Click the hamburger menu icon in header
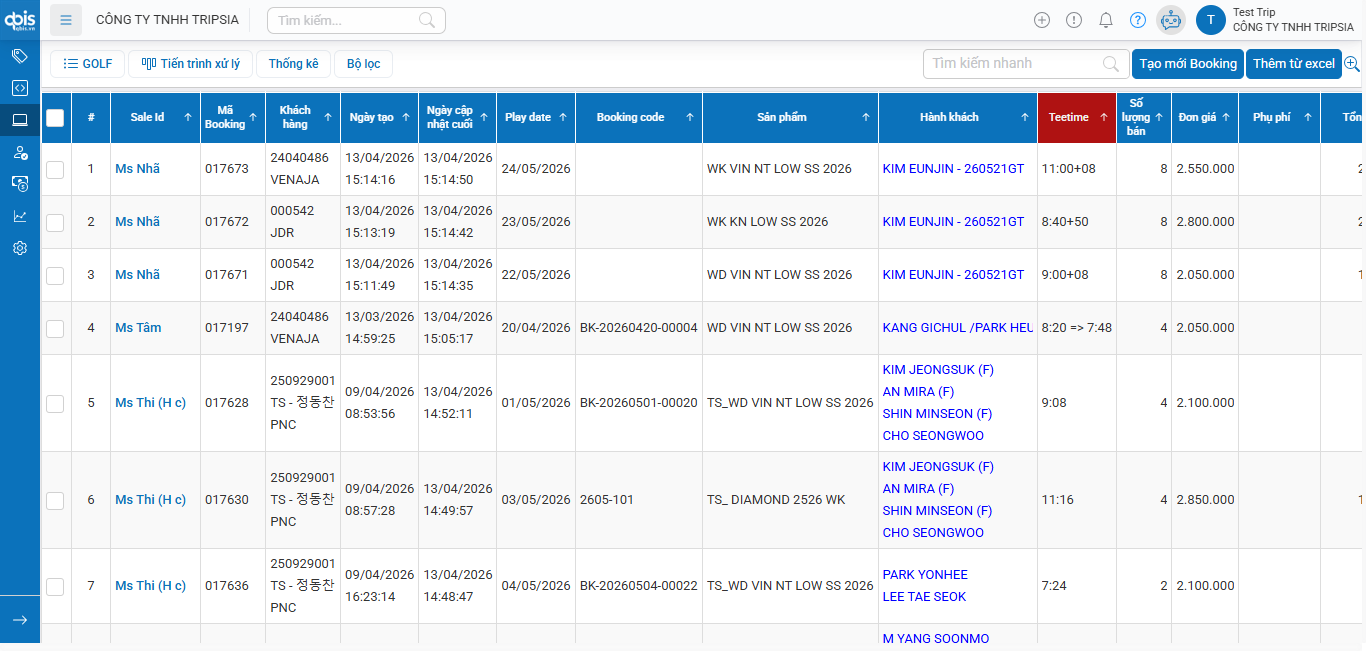Viewport: 1366px width, 651px height. (x=66, y=20)
